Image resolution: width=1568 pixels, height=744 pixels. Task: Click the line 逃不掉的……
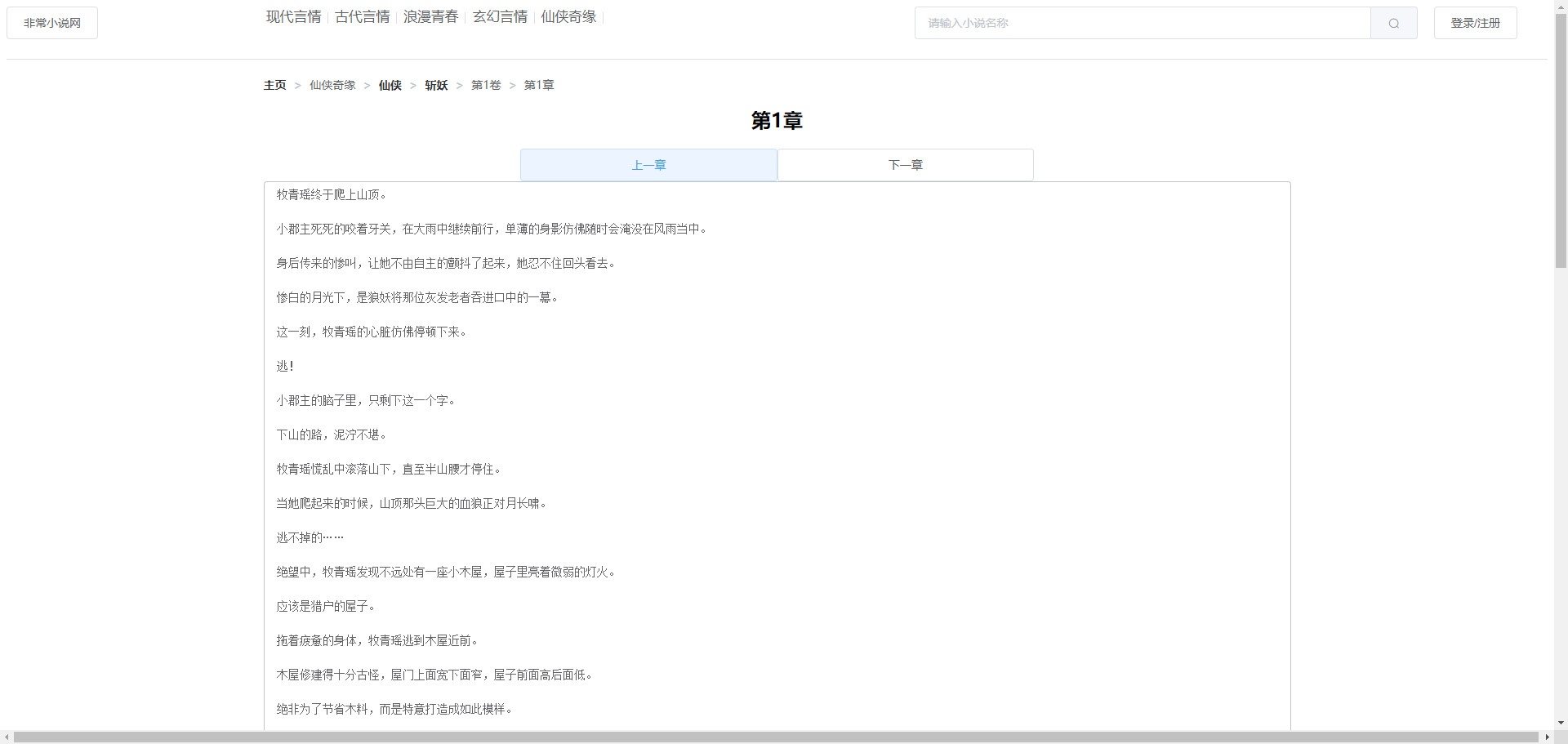[x=310, y=537]
